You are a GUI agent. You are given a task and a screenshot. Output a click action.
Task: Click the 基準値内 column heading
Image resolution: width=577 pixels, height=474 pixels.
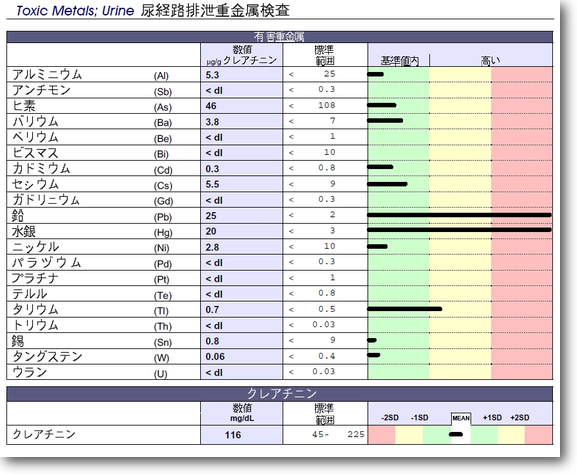(x=400, y=60)
